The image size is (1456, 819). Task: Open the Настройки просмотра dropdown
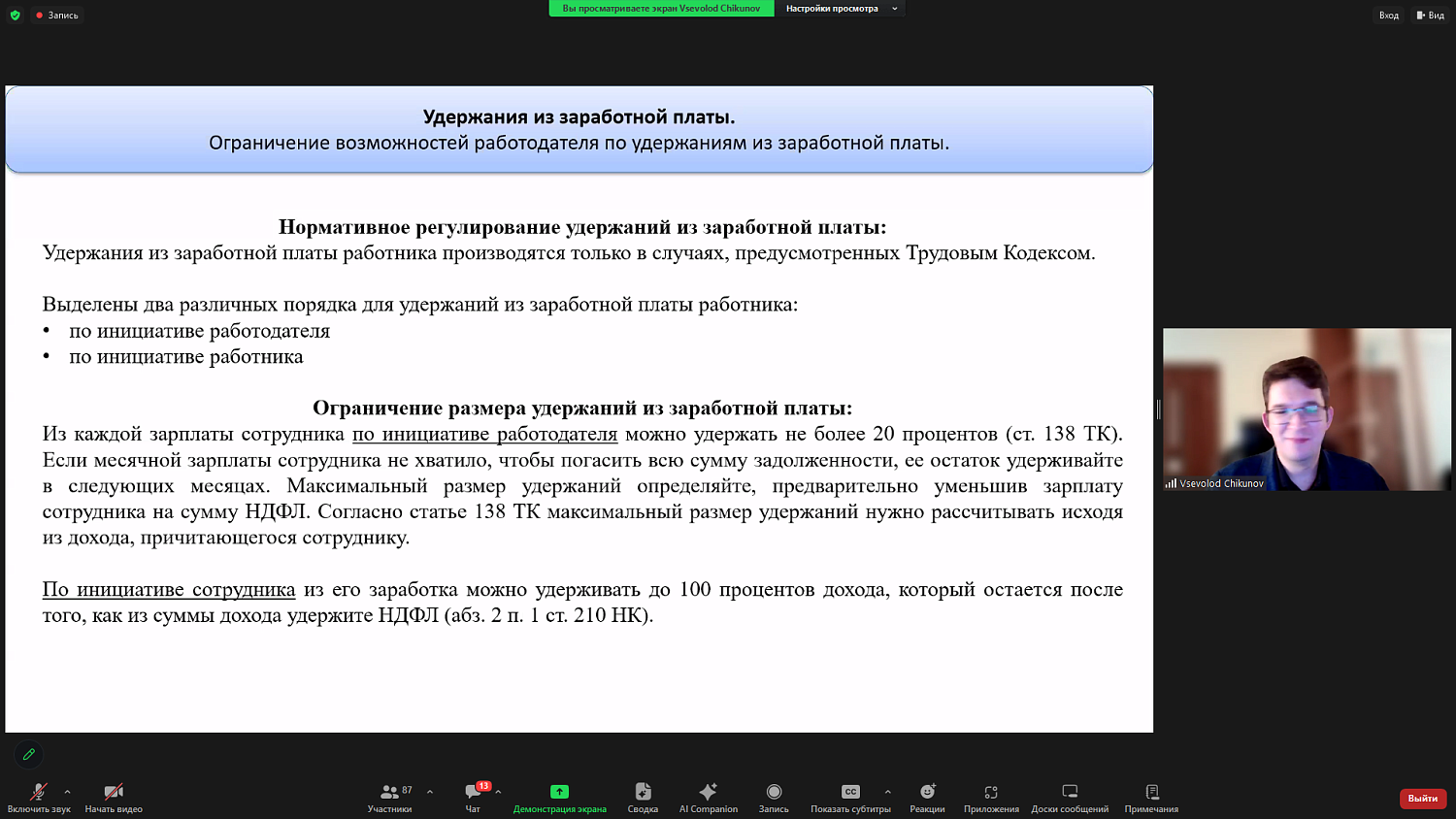(833, 8)
